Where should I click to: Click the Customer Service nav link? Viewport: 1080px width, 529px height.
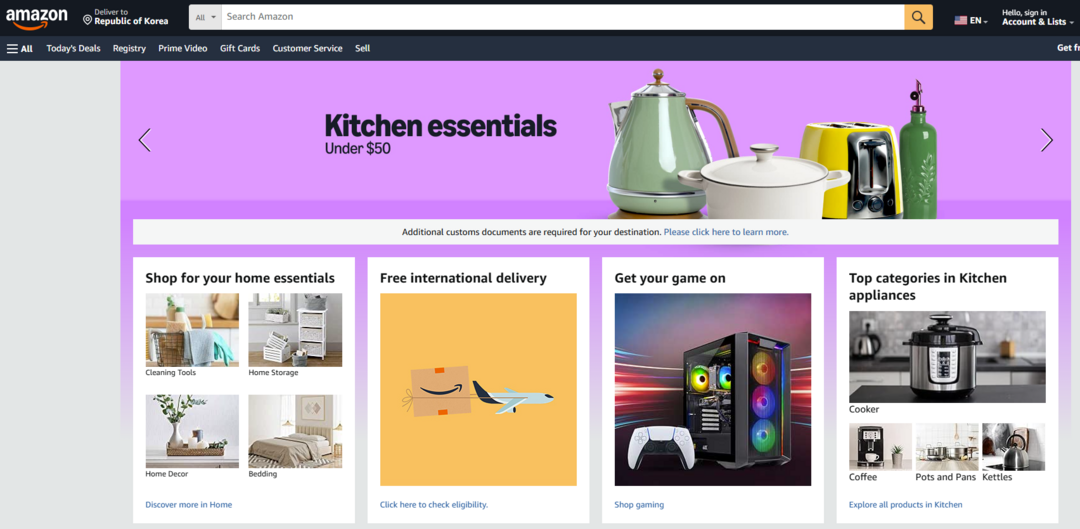pyautogui.click(x=307, y=48)
